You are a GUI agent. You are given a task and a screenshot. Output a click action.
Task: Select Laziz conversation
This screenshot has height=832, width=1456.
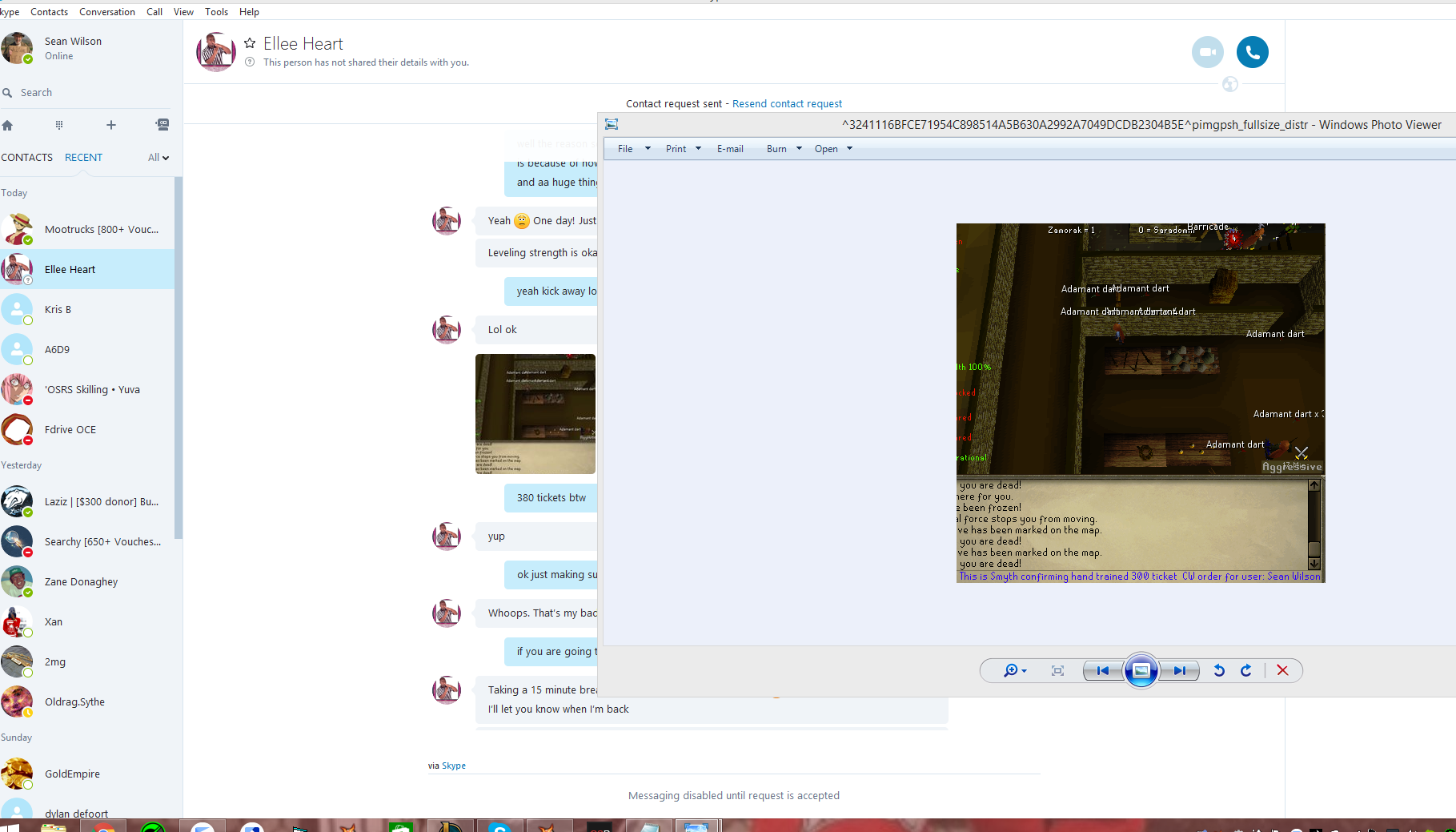pos(87,501)
